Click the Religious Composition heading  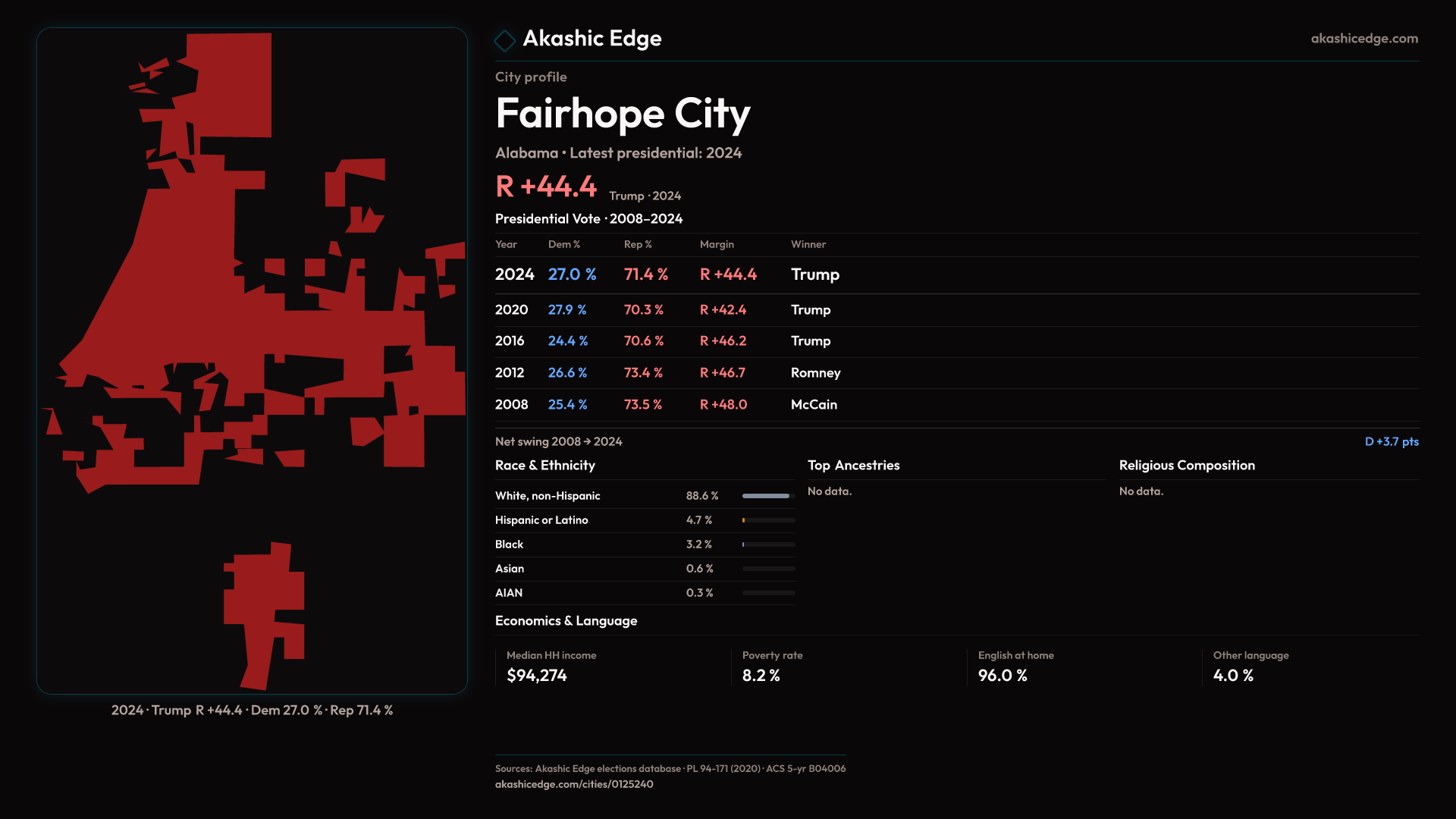1186,466
